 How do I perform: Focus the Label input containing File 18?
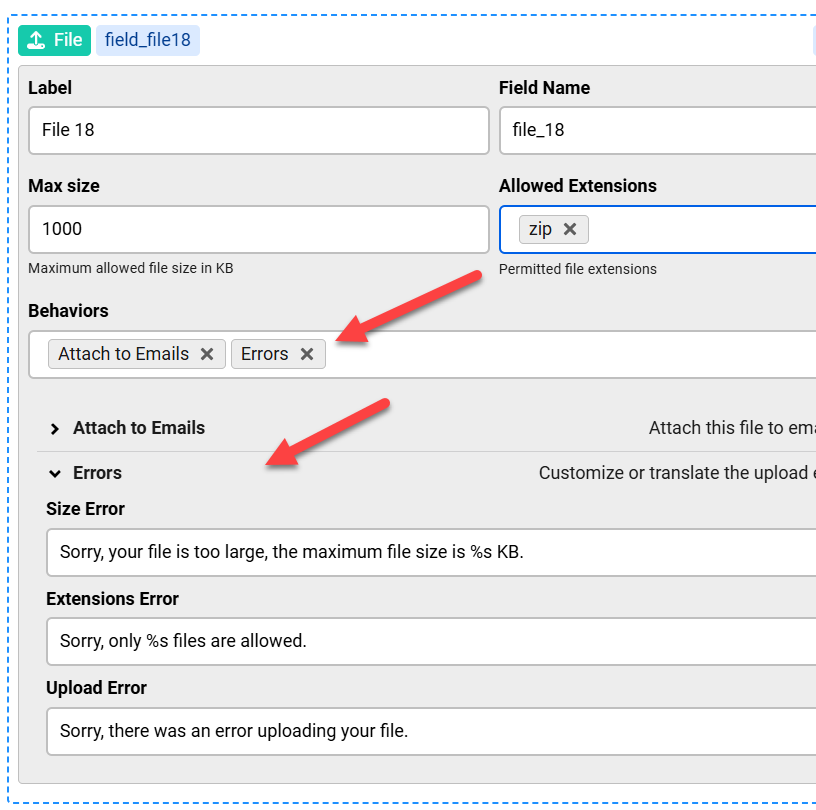coord(258,130)
